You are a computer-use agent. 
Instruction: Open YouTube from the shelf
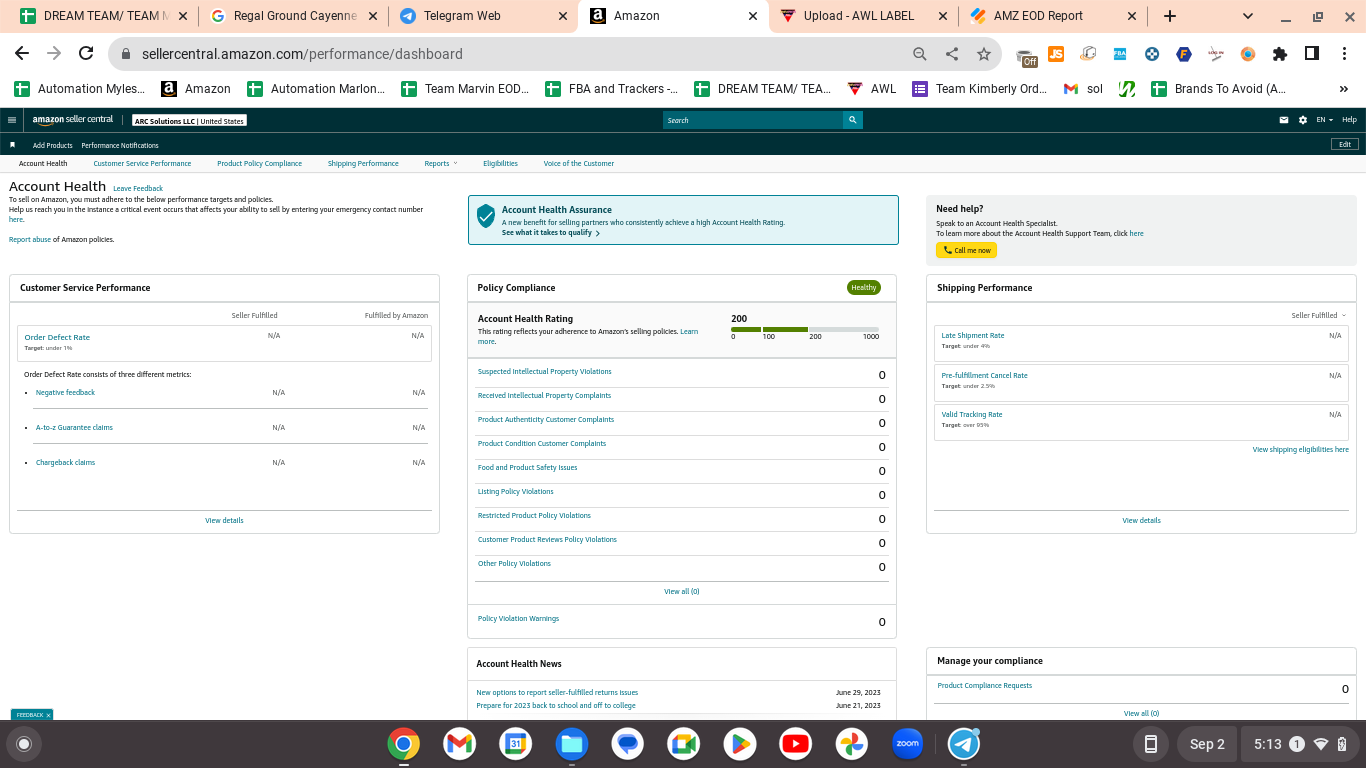pyautogui.click(x=796, y=744)
